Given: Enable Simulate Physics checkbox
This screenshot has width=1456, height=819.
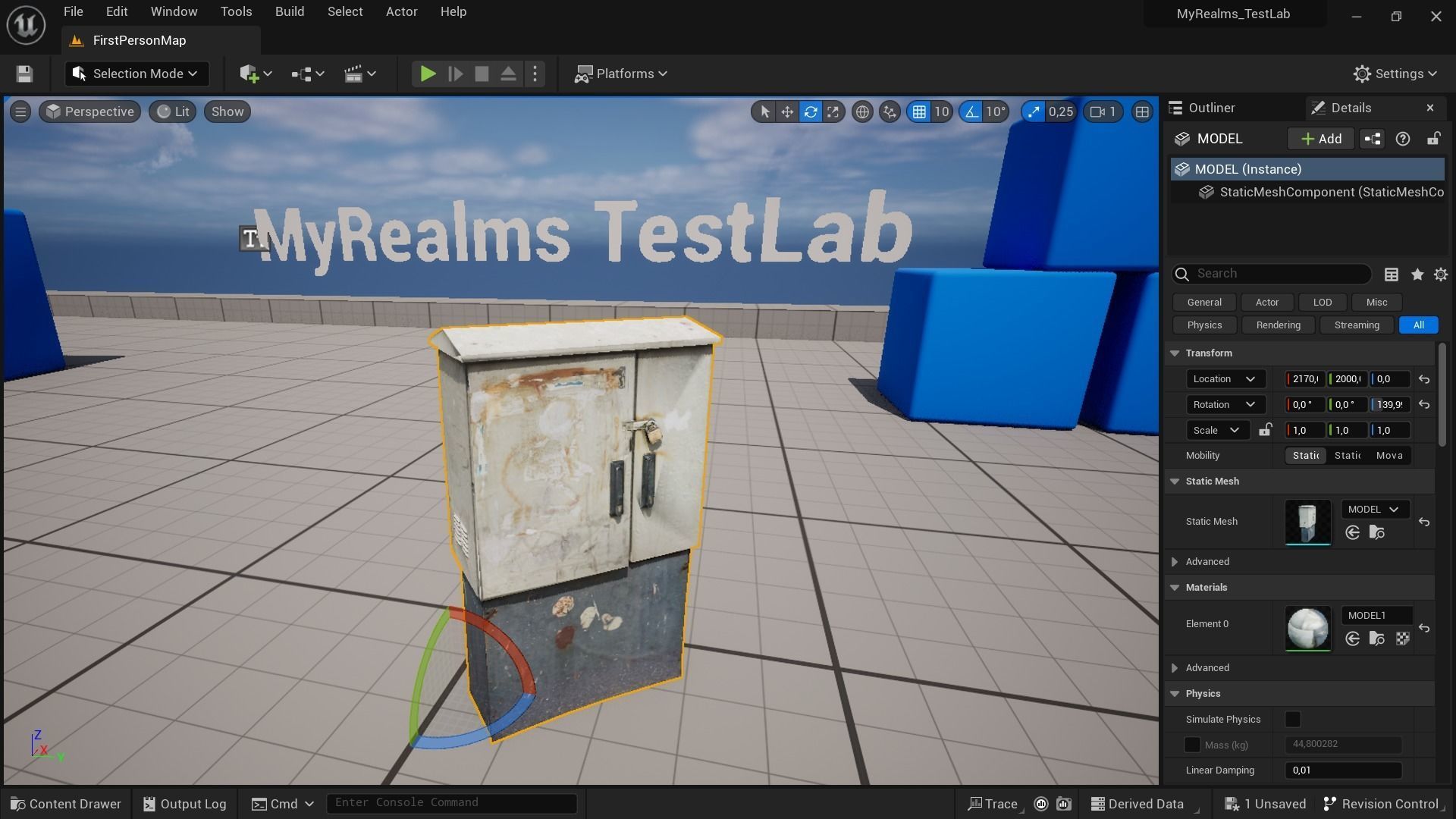Looking at the screenshot, I should pos(1293,719).
